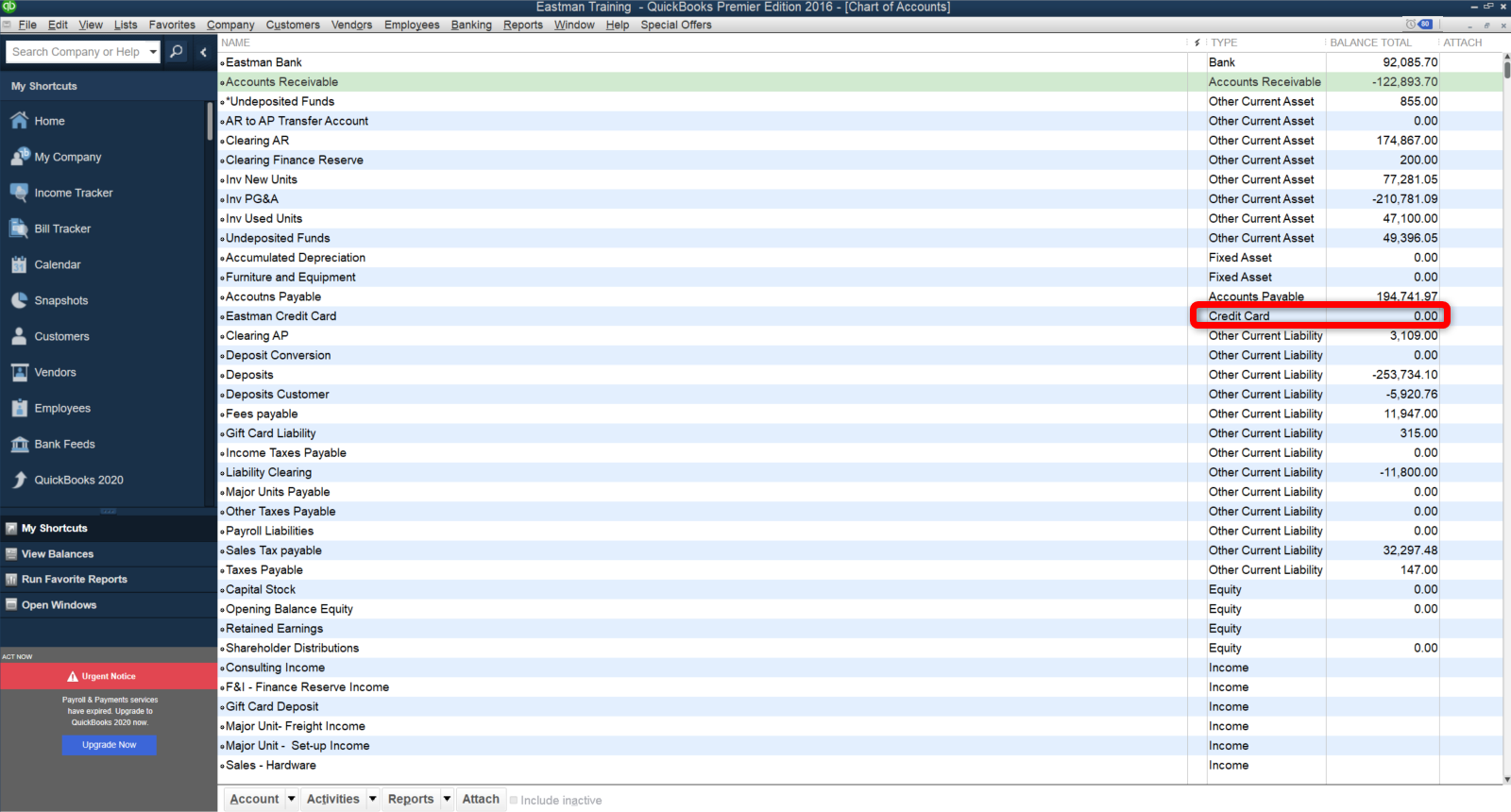The width and height of the screenshot is (1511, 812).
Task: Open the Vendors shortcut icon
Action: (19, 372)
